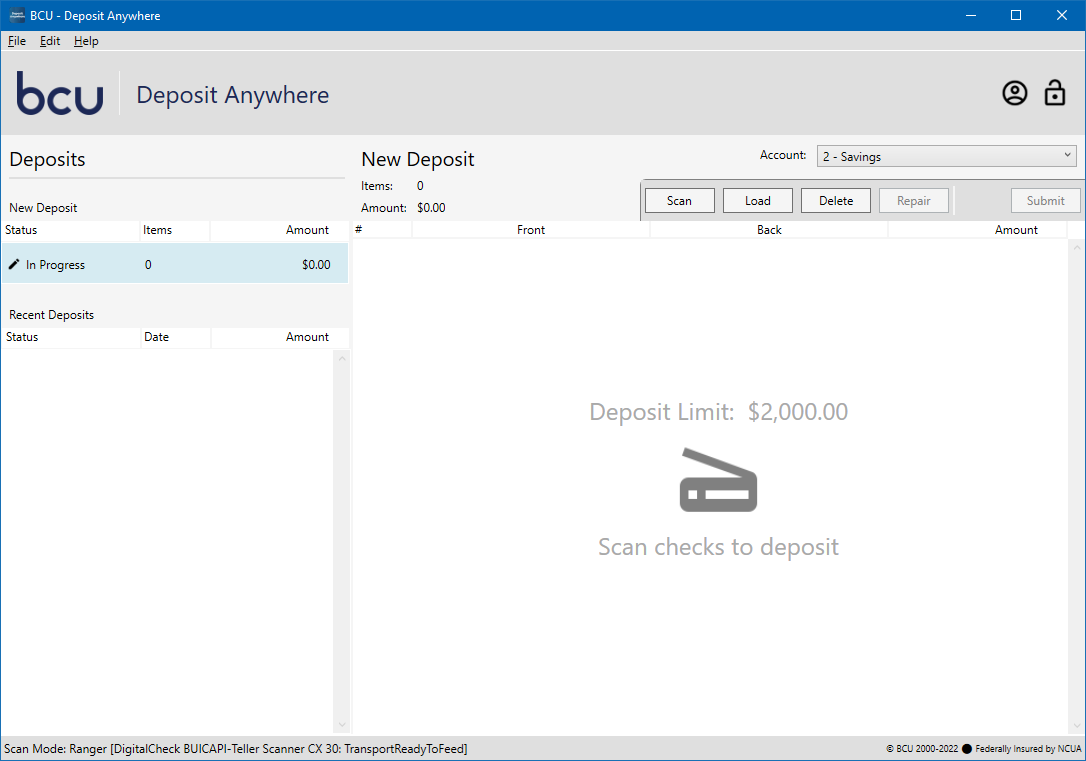Viewport: 1086px width, 761px height.
Task: Click the Recent Deposits scrollbar down arrow
Action: [341, 725]
